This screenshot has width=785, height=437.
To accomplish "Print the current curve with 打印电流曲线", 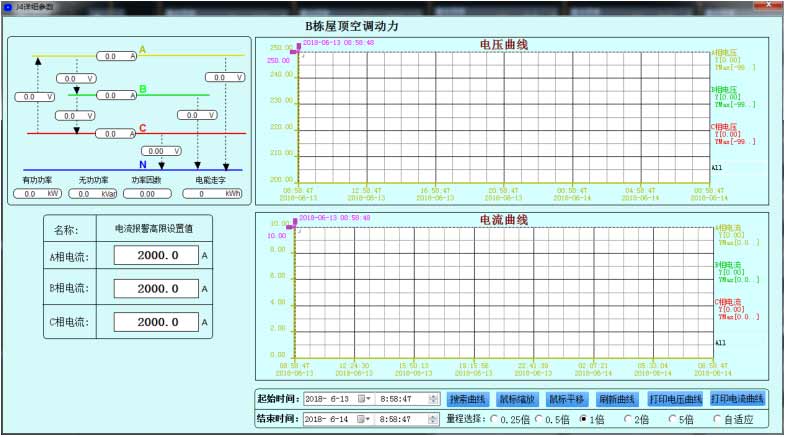I will (737, 398).
